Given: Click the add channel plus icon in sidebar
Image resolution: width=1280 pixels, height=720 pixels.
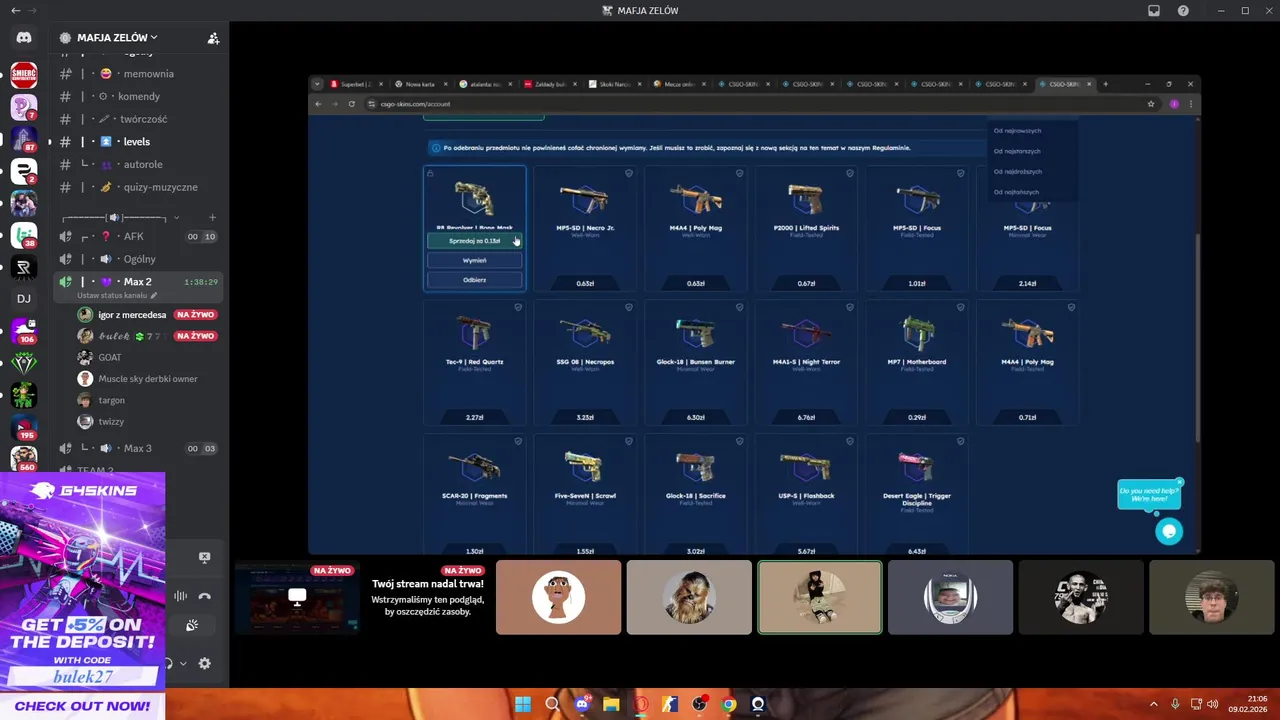Looking at the screenshot, I should click(x=212, y=217).
